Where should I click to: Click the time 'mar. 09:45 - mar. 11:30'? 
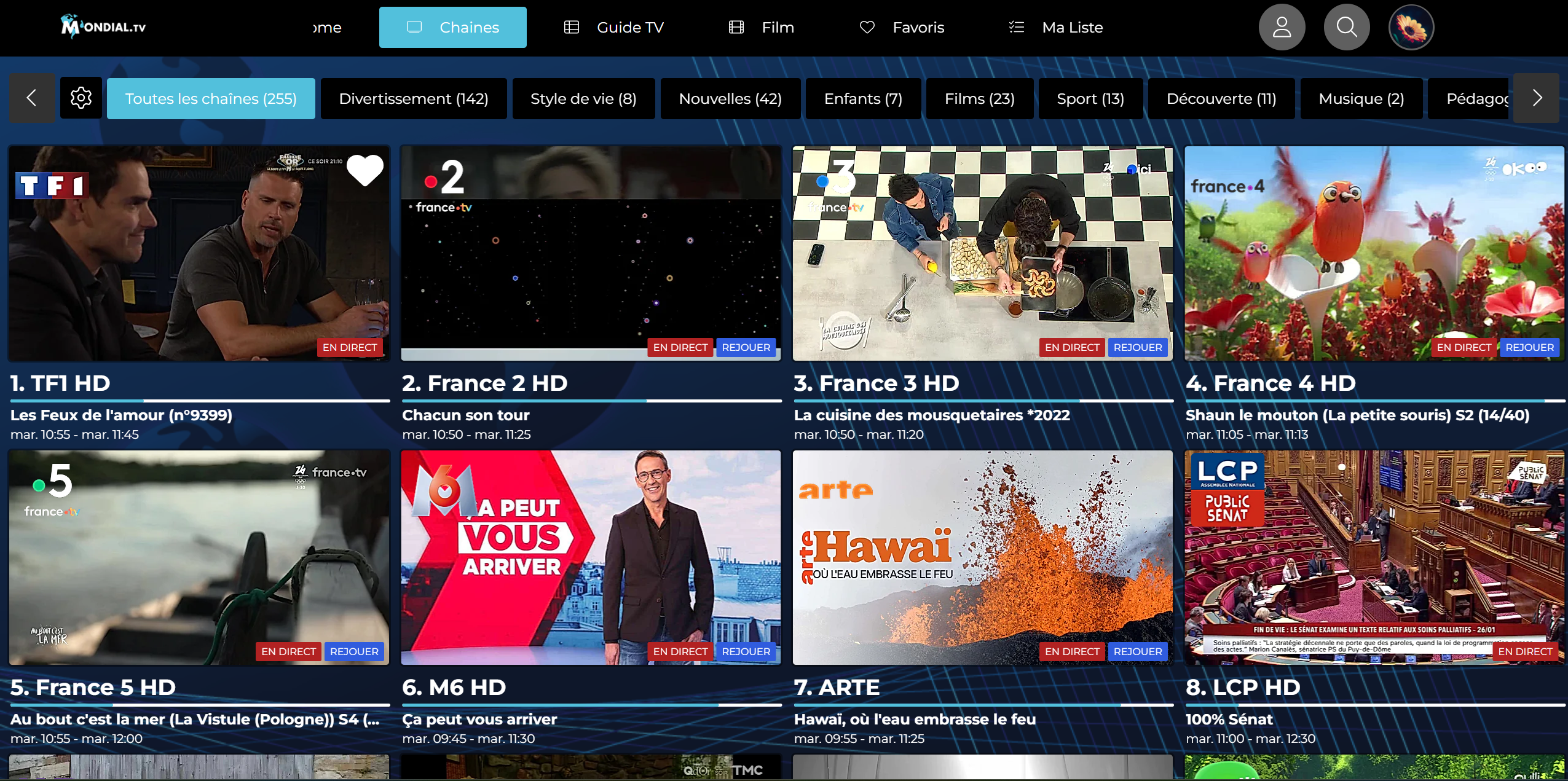468,739
